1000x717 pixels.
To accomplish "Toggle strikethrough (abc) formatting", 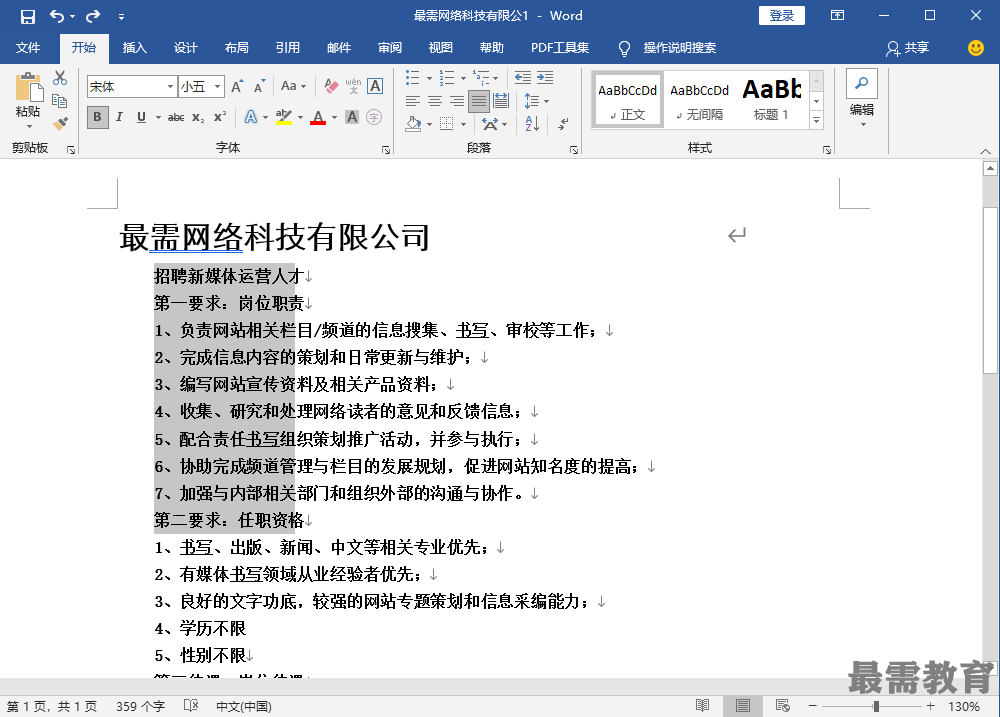I will point(175,117).
